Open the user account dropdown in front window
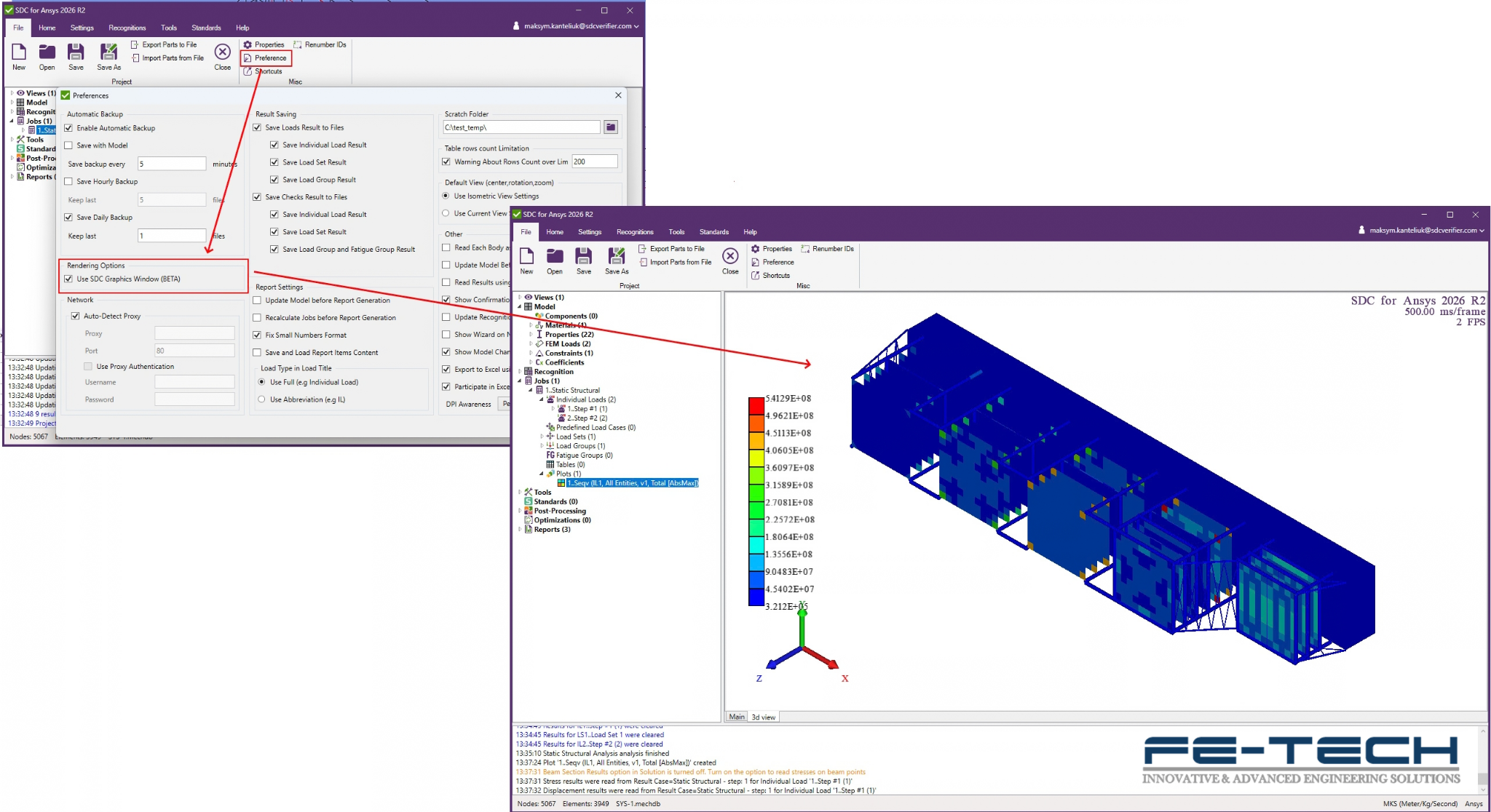The image size is (1491, 812). (x=1421, y=231)
